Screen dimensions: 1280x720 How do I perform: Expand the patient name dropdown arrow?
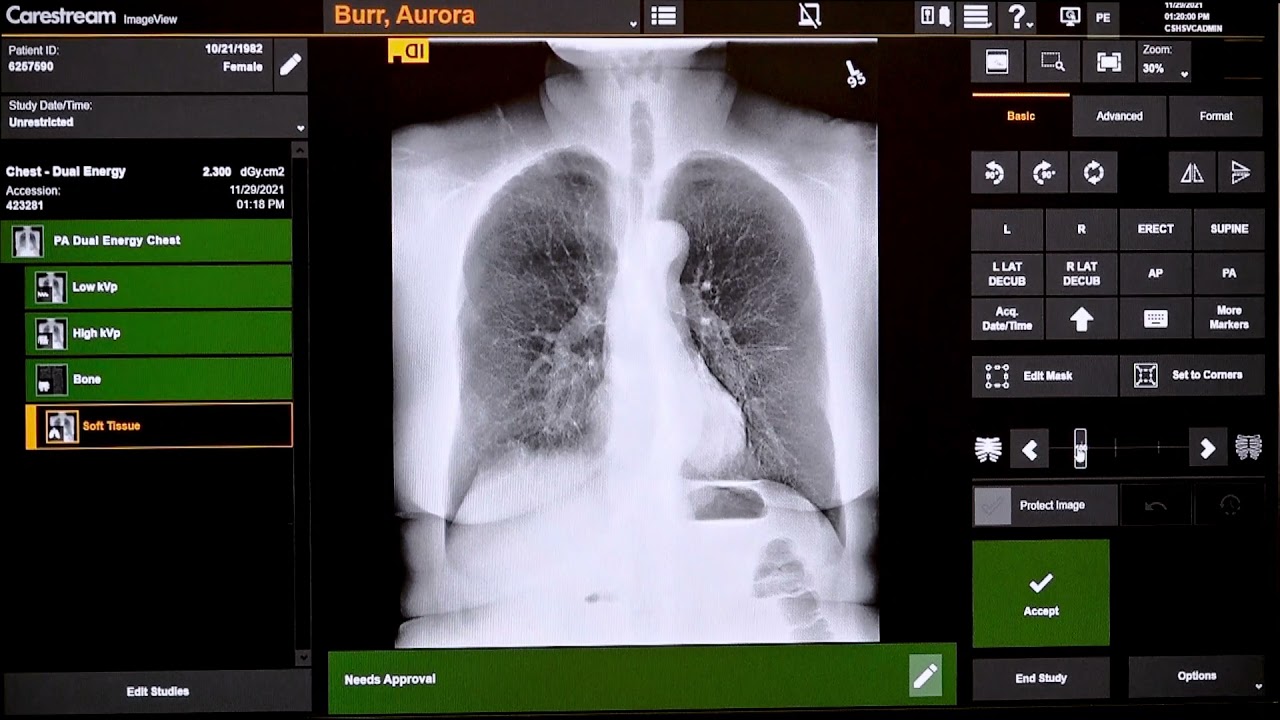(x=633, y=23)
